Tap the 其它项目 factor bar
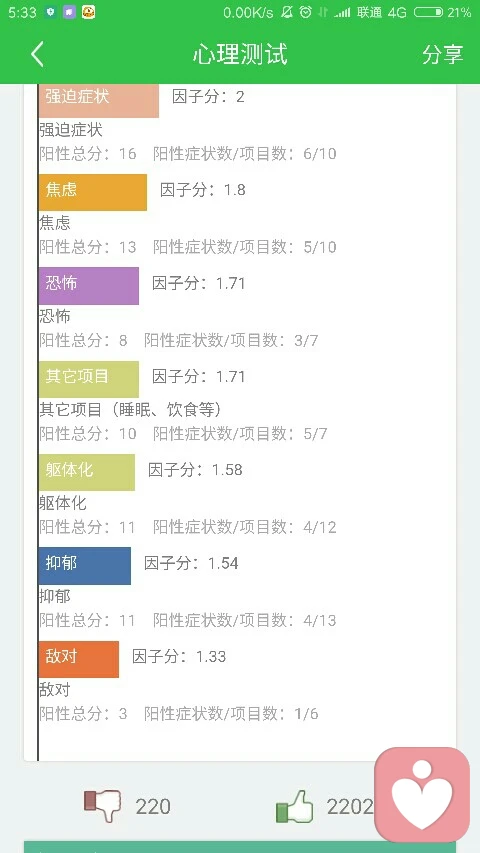The width and height of the screenshot is (480, 853). (89, 379)
